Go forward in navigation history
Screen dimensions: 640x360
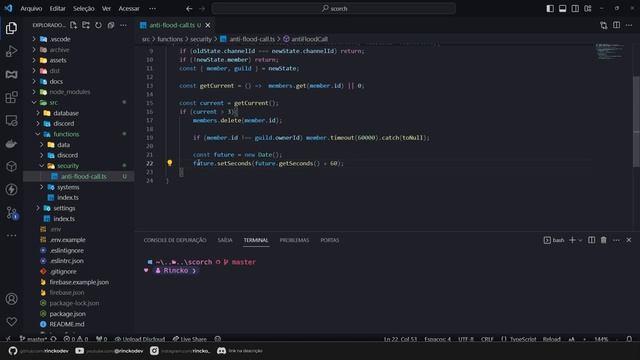[202, 9]
